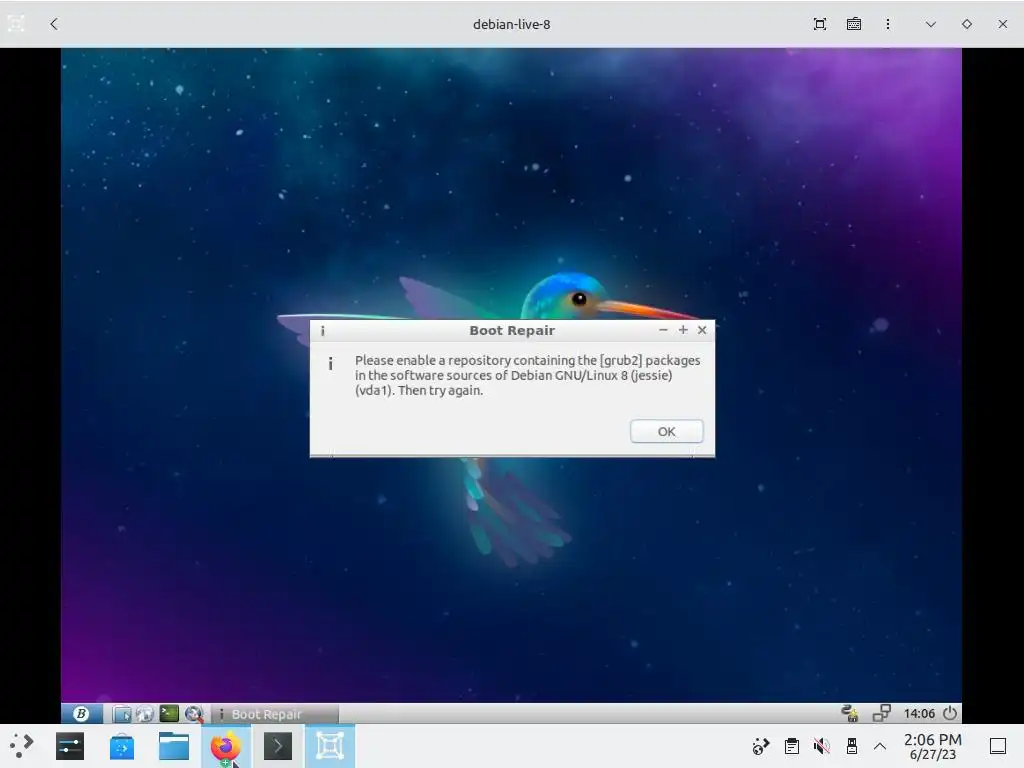The width and height of the screenshot is (1024, 768).
Task: Select Boot Repair task in guest taskbar
Action: (x=274, y=714)
